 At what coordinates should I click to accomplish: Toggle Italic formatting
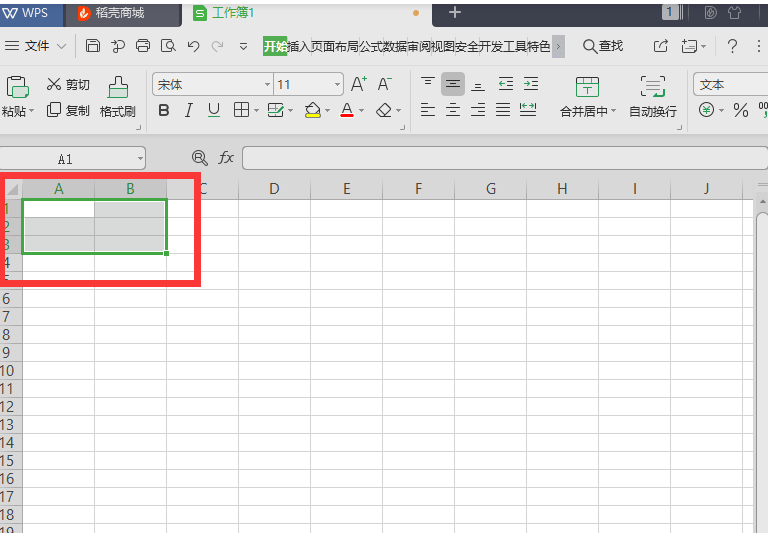pyautogui.click(x=189, y=111)
